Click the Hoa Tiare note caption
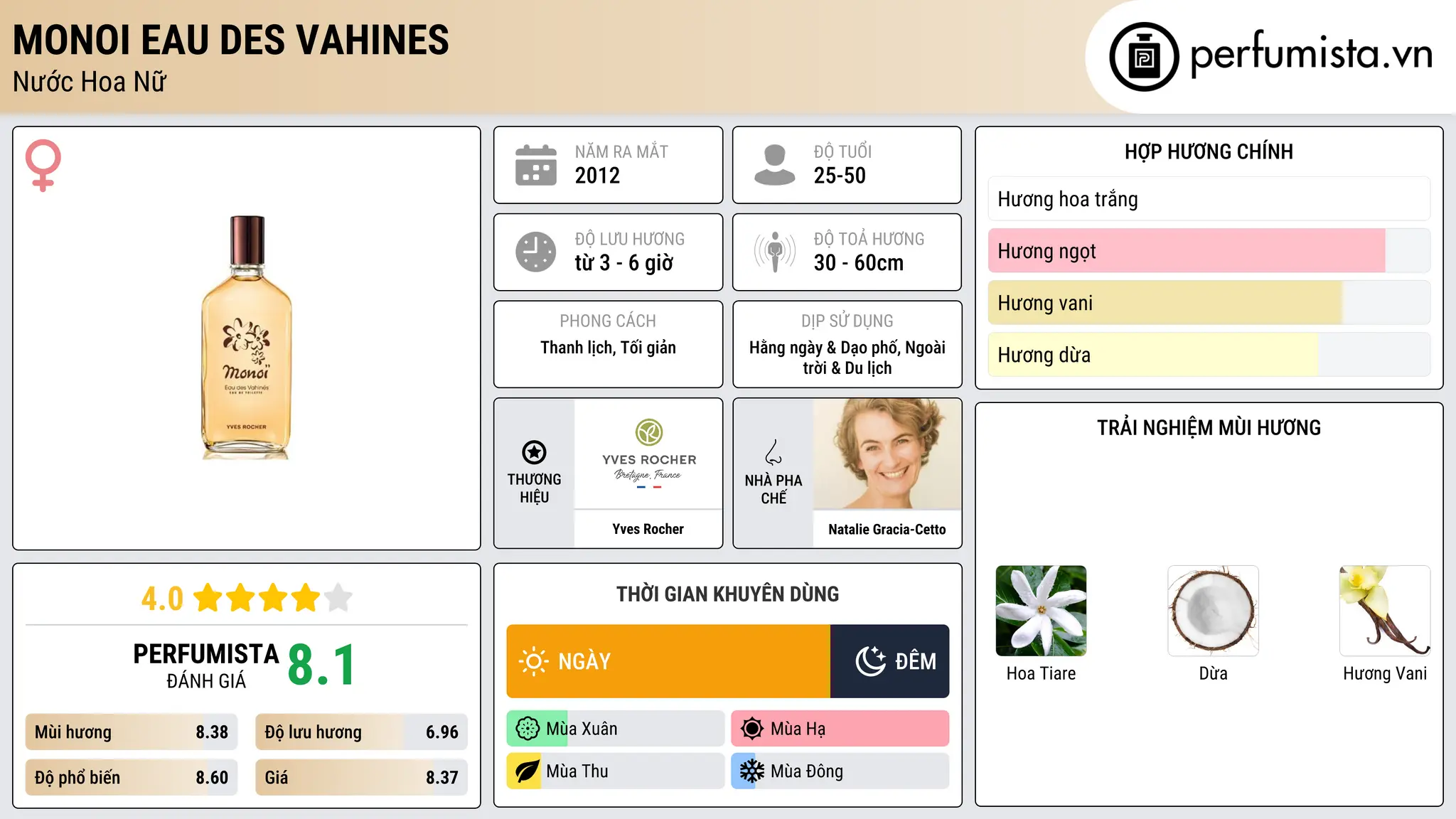The width and height of the screenshot is (1456, 819). (x=1042, y=673)
